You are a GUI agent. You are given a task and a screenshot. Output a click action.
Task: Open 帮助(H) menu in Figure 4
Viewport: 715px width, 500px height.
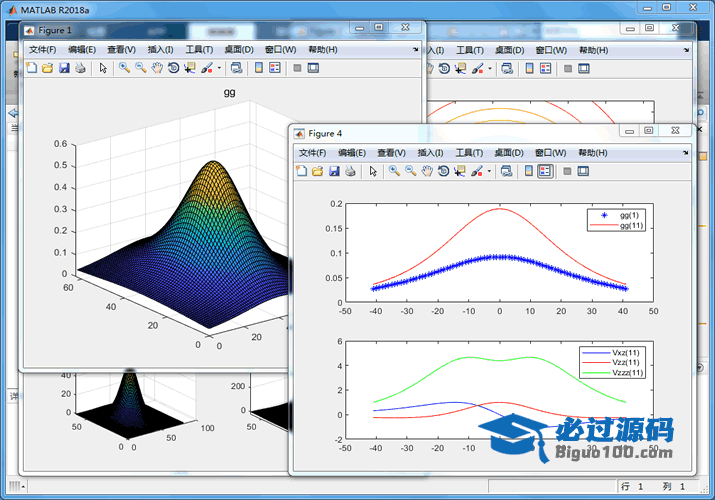point(593,153)
